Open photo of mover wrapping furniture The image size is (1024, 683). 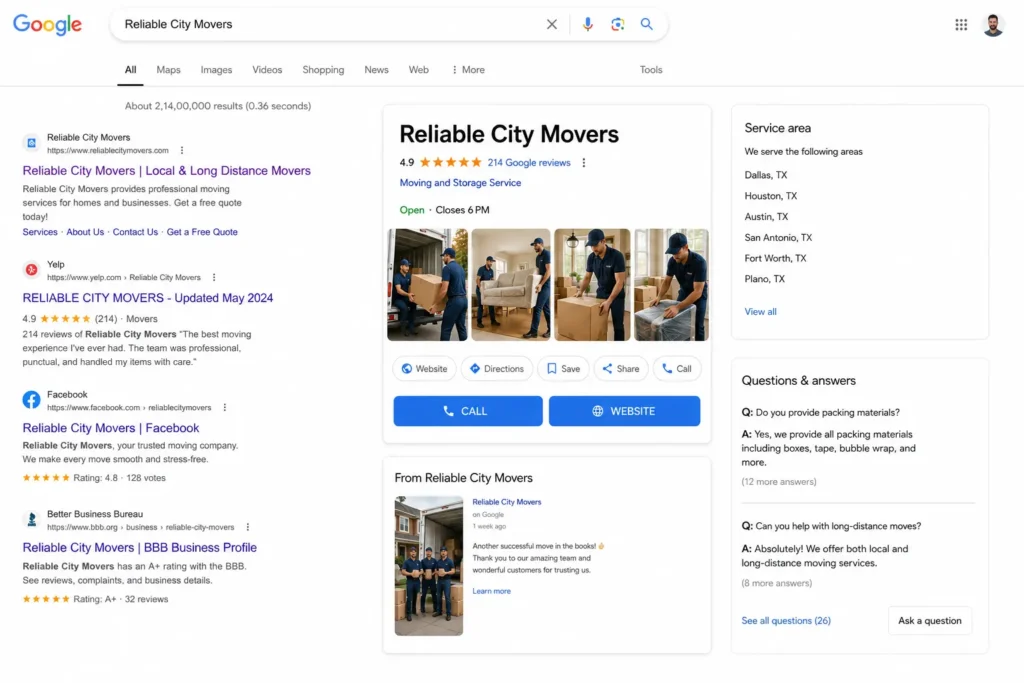(671, 285)
